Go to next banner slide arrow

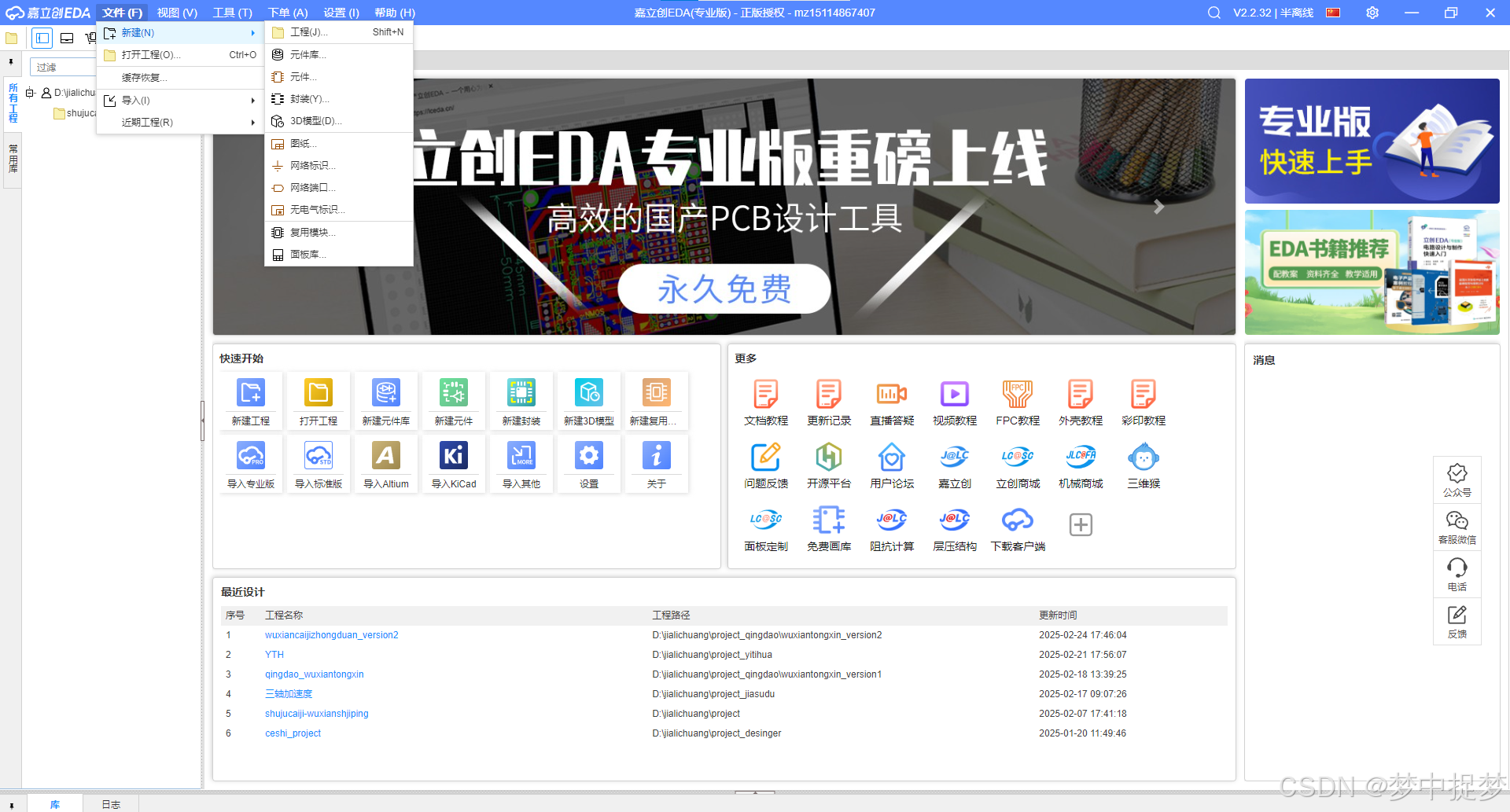[1158, 207]
